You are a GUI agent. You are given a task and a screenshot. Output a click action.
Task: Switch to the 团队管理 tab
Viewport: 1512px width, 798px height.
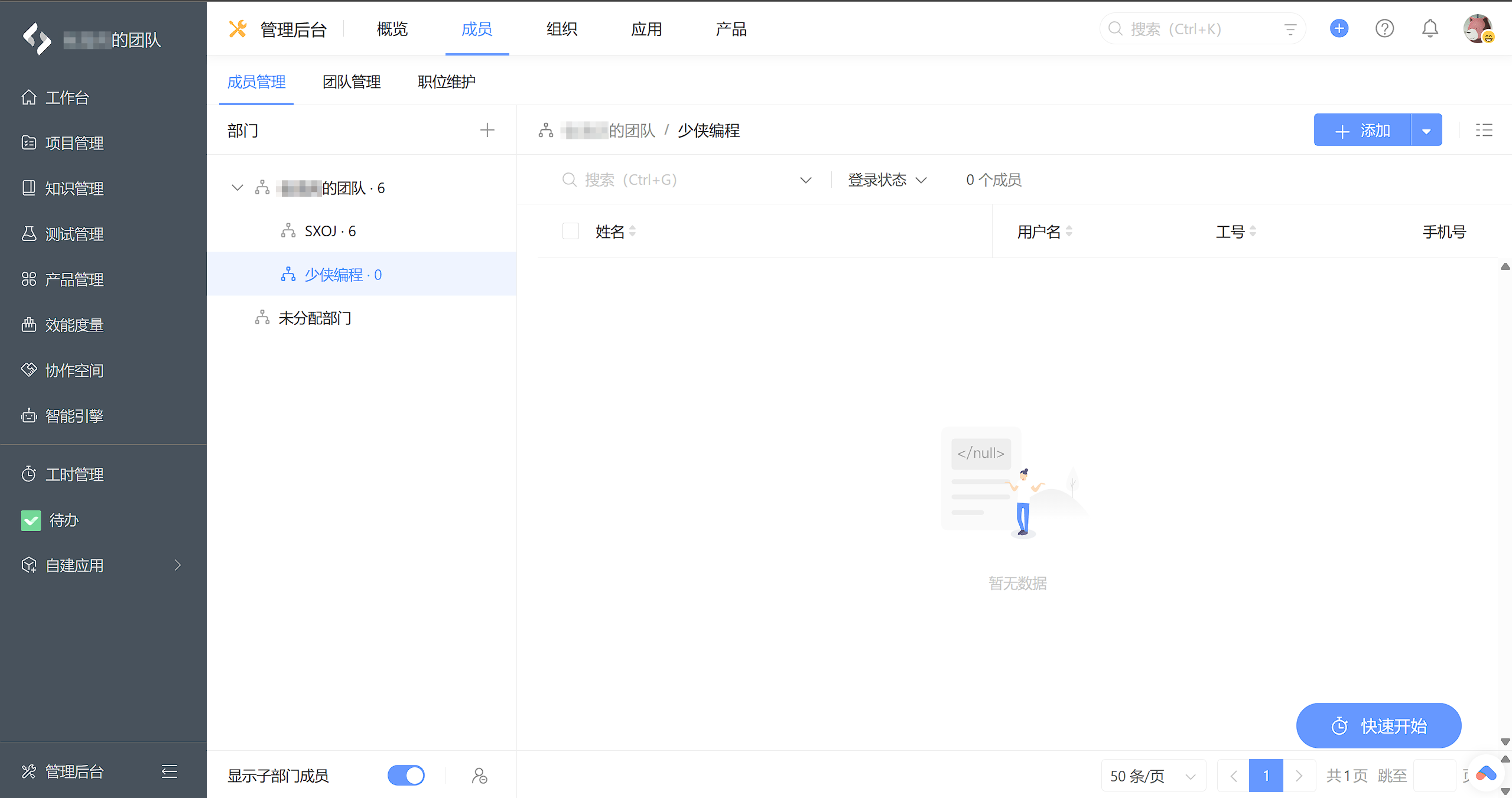(x=352, y=82)
